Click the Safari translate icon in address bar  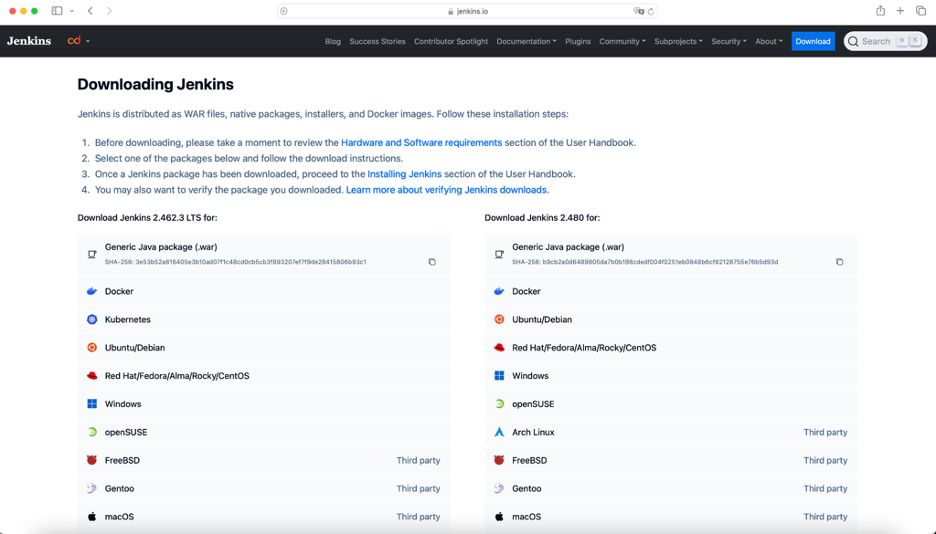(638, 11)
